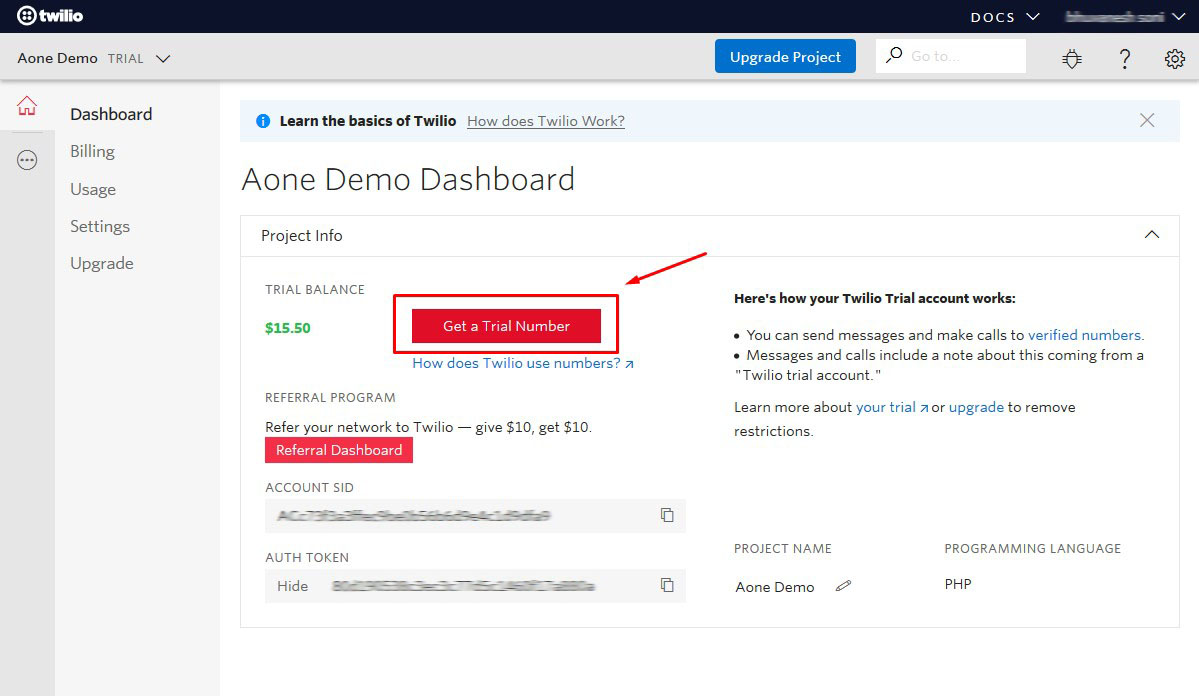Open Upgrade in the sidebar
The image size is (1199, 696).
click(x=102, y=263)
